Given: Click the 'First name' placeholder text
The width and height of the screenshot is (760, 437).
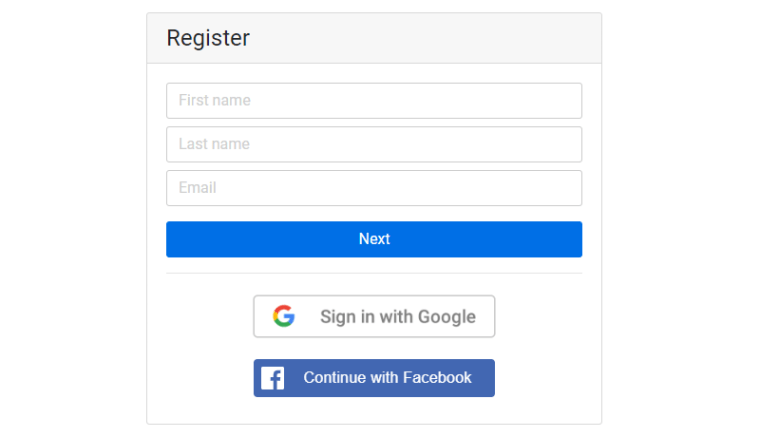Looking at the screenshot, I should pyautogui.click(x=215, y=101).
